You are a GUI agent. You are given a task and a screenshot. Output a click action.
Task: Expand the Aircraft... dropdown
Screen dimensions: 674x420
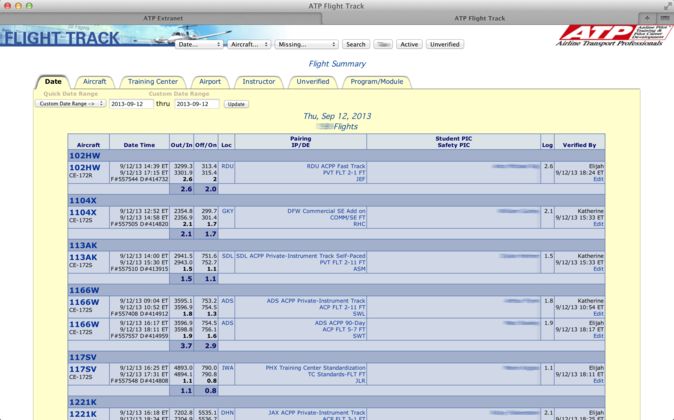click(x=249, y=45)
